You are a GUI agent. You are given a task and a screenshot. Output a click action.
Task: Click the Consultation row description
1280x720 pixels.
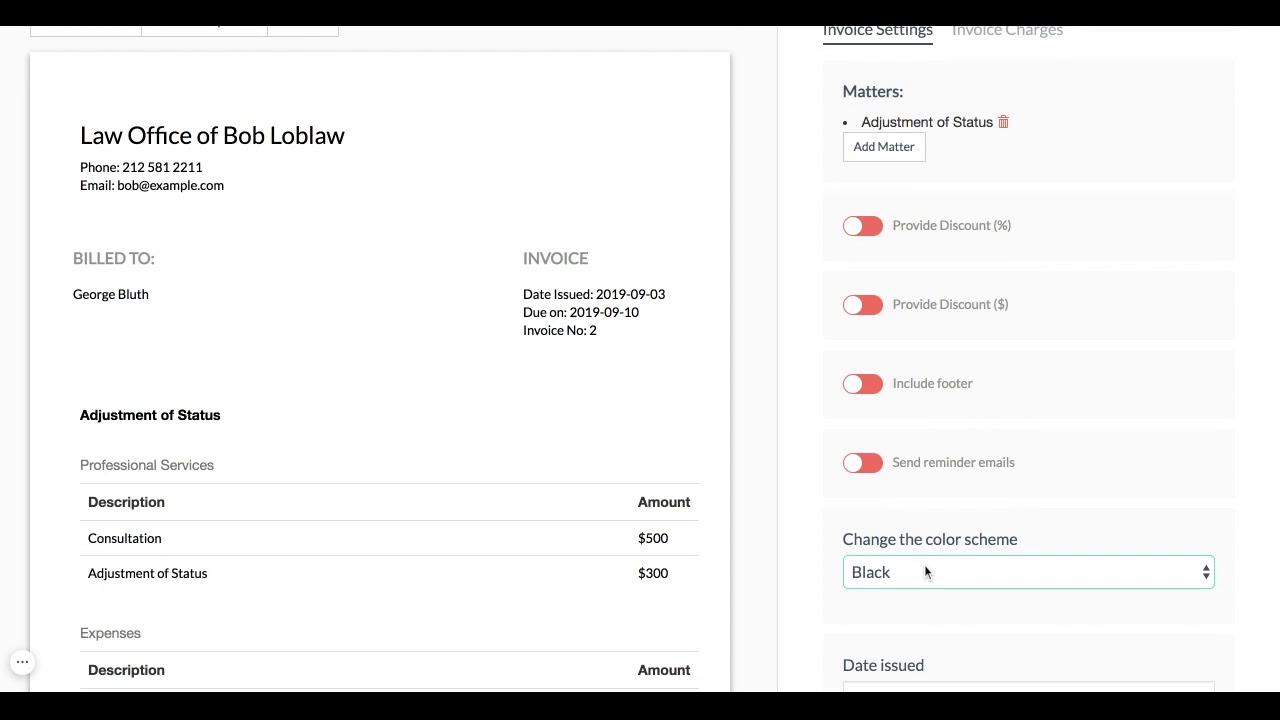click(x=125, y=538)
